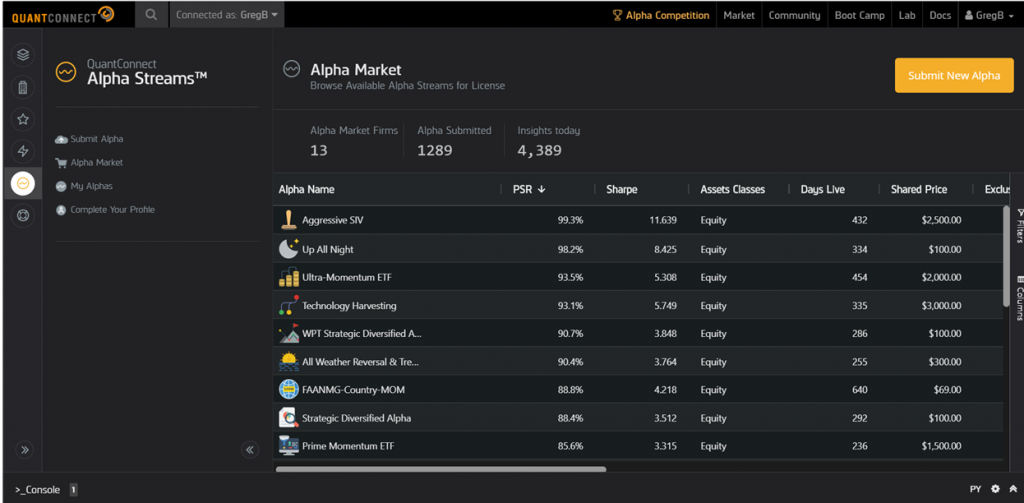1024x503 pixels.
Task: Open the Boot Camp menu item
Action: [859, 15]
